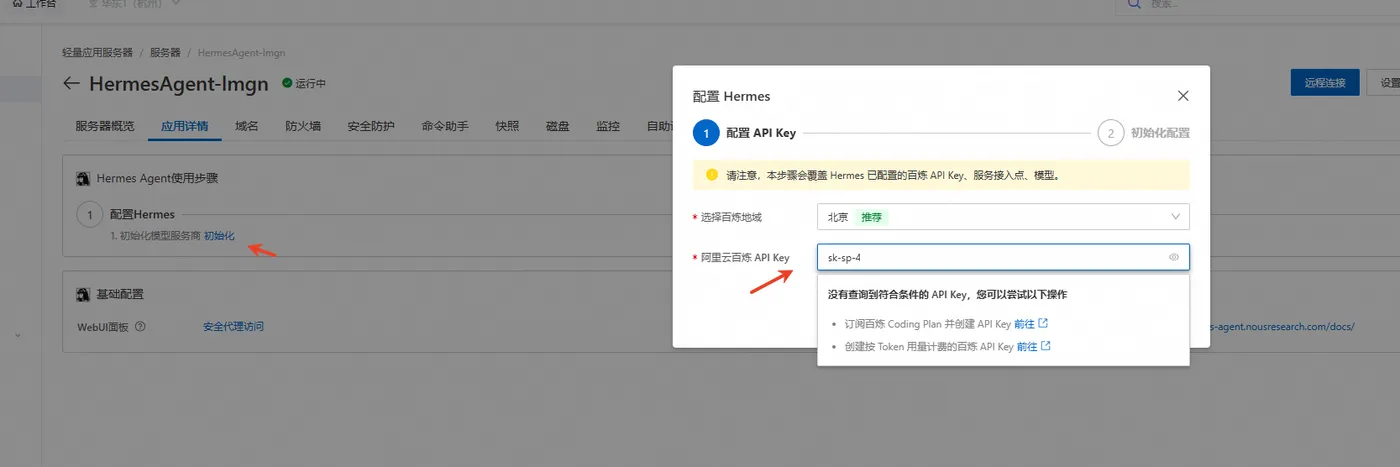Open the 华东1（杭州） region selector
The height and width of the screenshot is (467, 1400).
pos(135,4)
